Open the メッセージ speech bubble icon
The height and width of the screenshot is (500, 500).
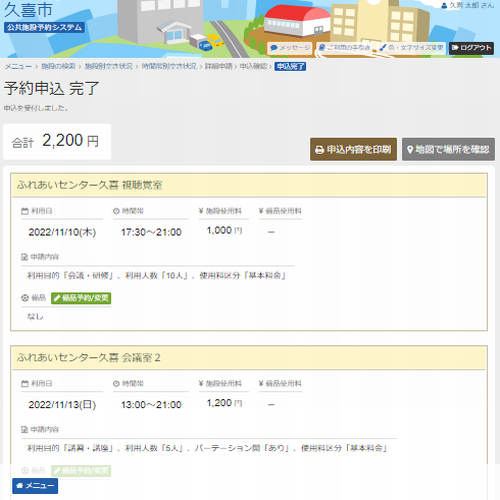point(274,48)
